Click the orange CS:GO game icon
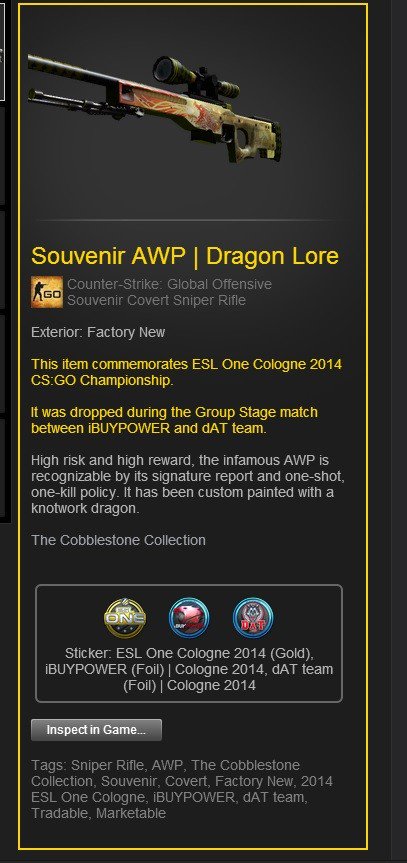This screenshot has height=863, width=407. point(47,292)
